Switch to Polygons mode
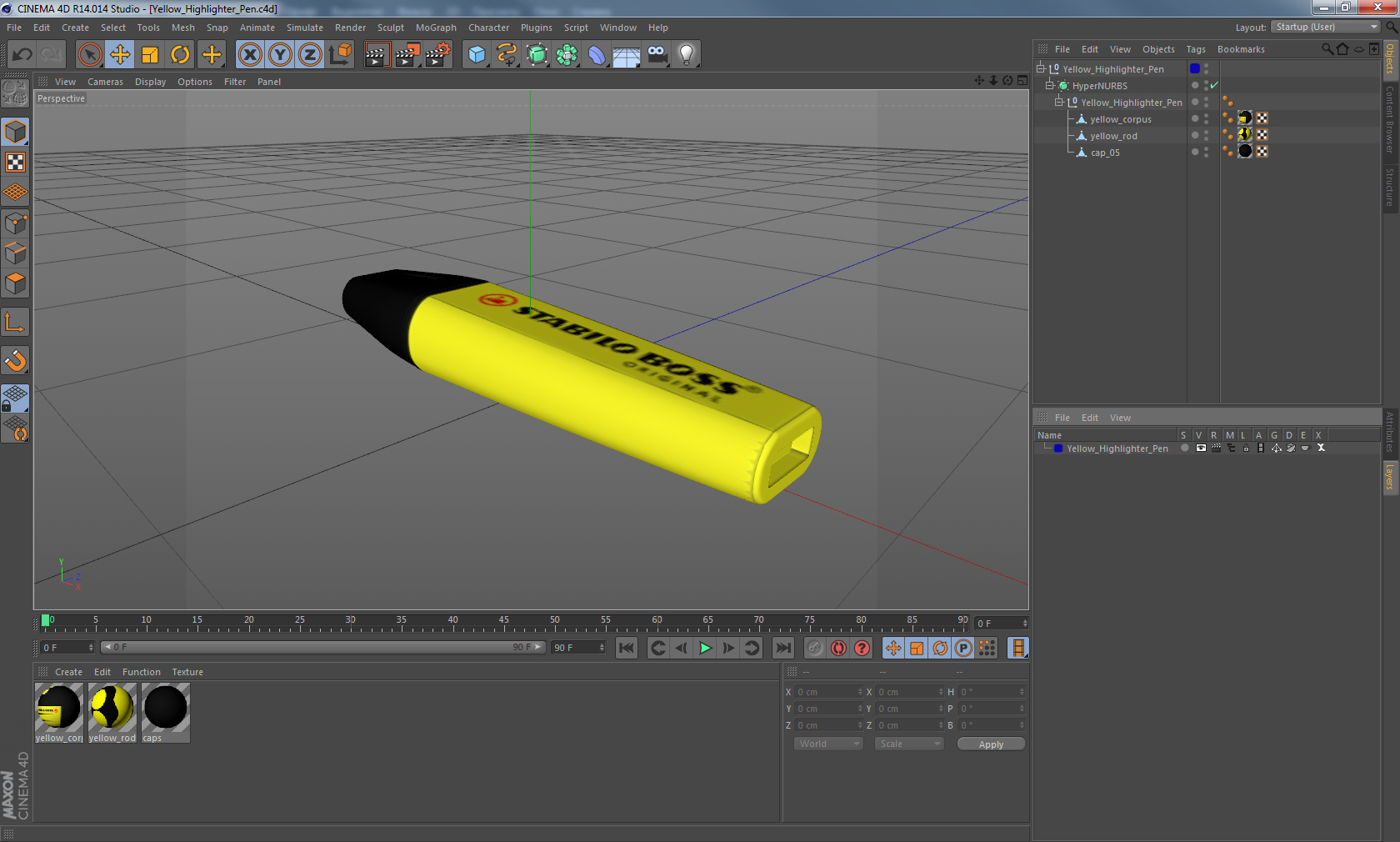This screenshot has height=842, width=1400. coord(15,284)
